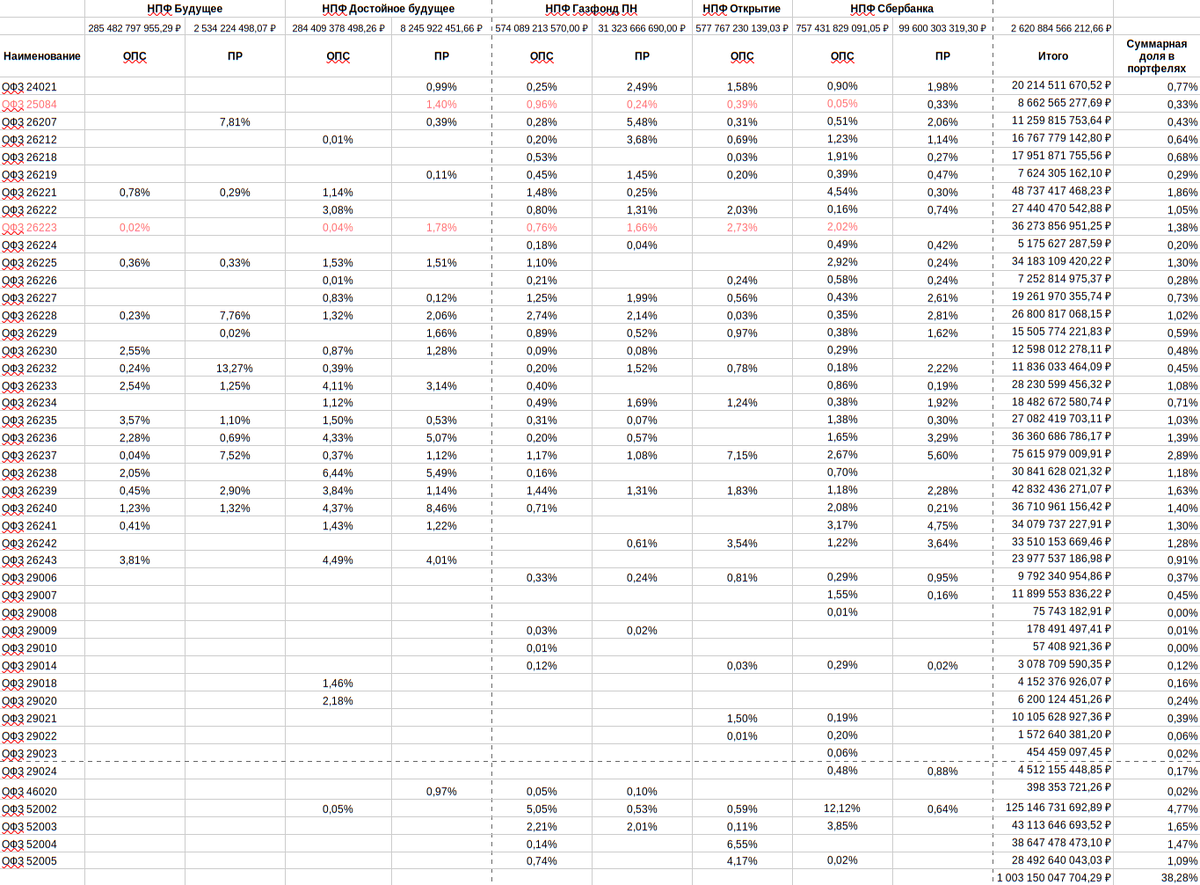Click the ОФЗ 26237 row label
Screen dimensions: 1200x885
pos(29,455)
